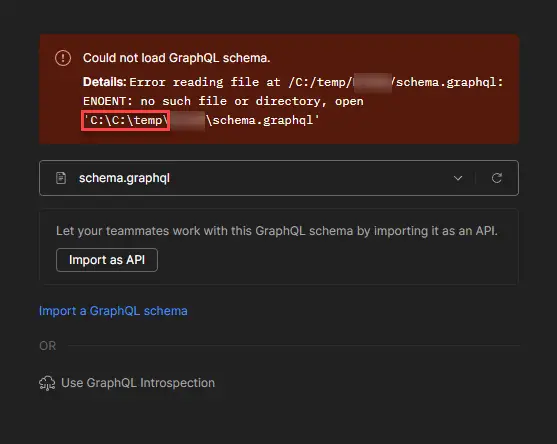Viewport: 557px width, 444px height.
Task: Click the \schema.graphql' ending of error path
Action: (263, 120)
